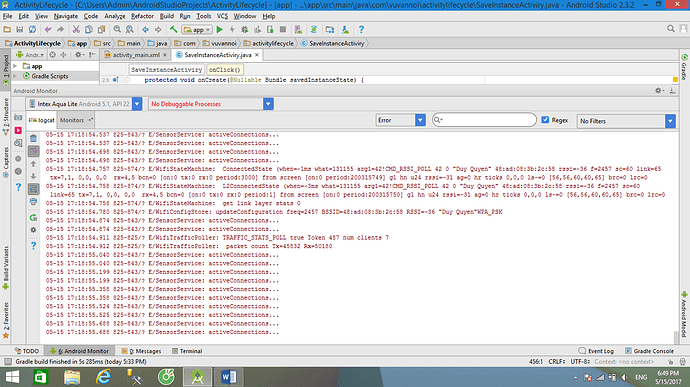Click the Clear logcat trash icon
The width and height of the screenshot is (690, 387).
tap(33, 138)
